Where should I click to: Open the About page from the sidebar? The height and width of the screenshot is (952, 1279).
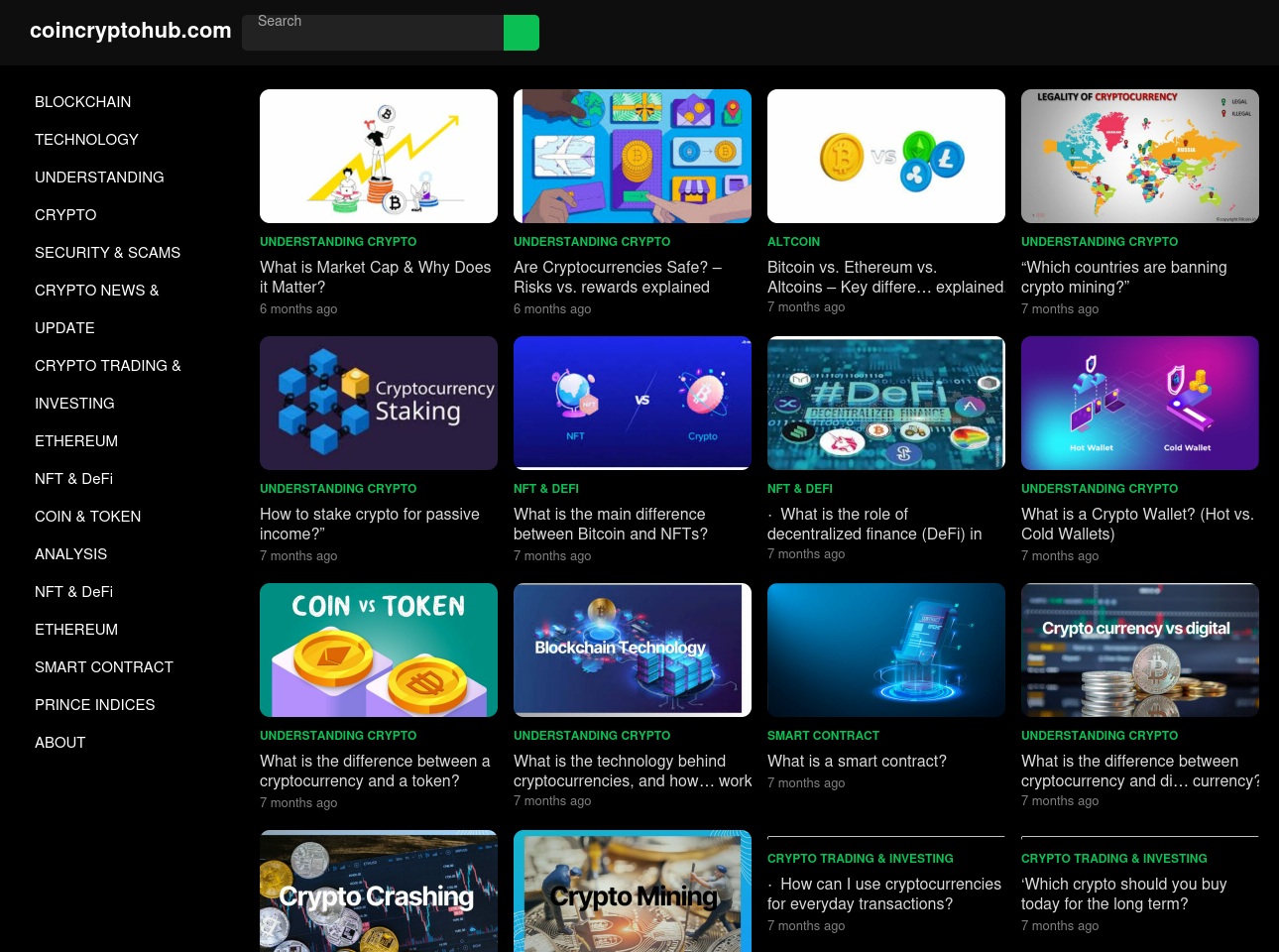pyautogui.click(x=60, y=743)
